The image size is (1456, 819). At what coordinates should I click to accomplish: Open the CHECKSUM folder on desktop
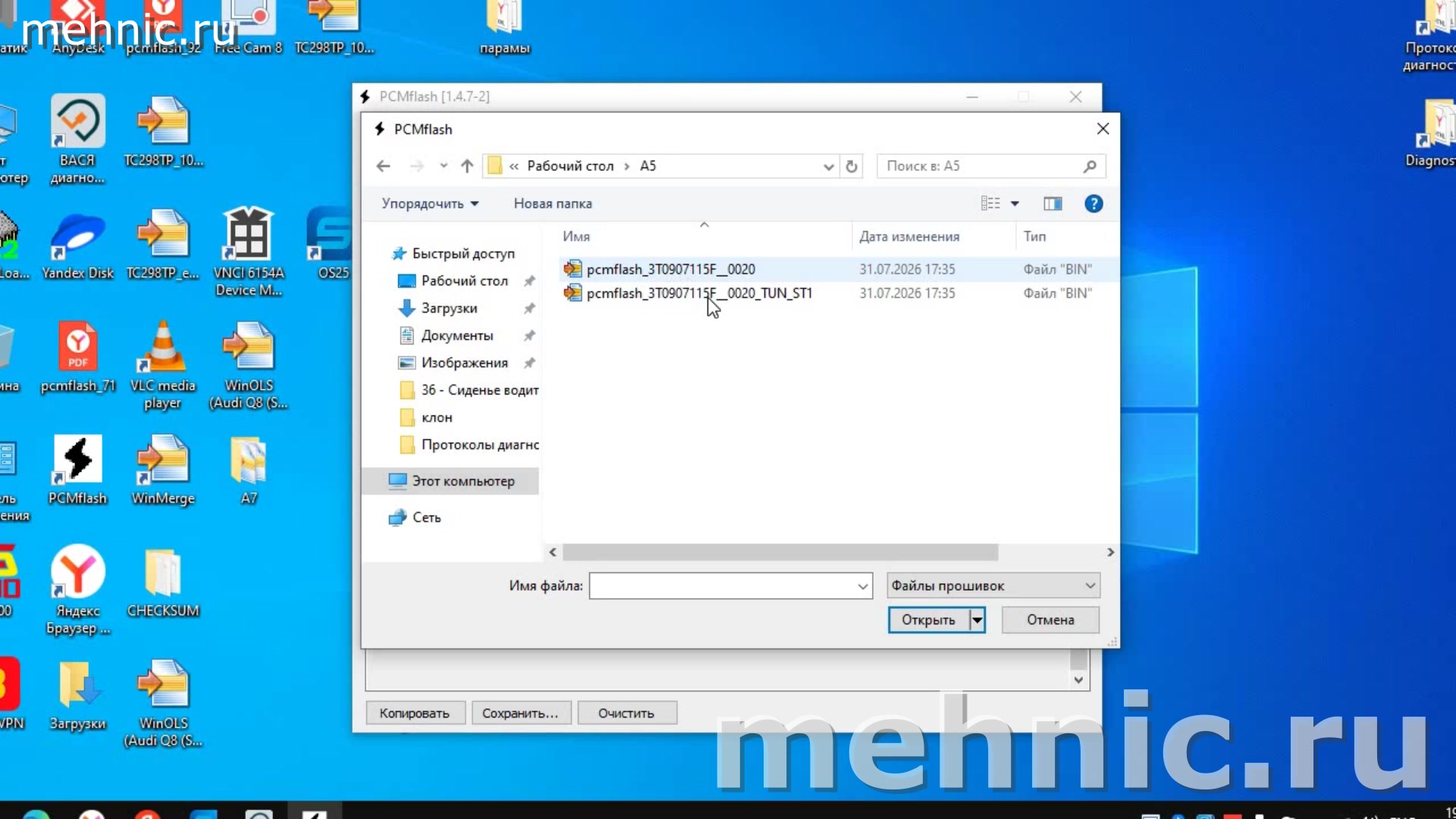pyautogui.click(x=163, y=582)
